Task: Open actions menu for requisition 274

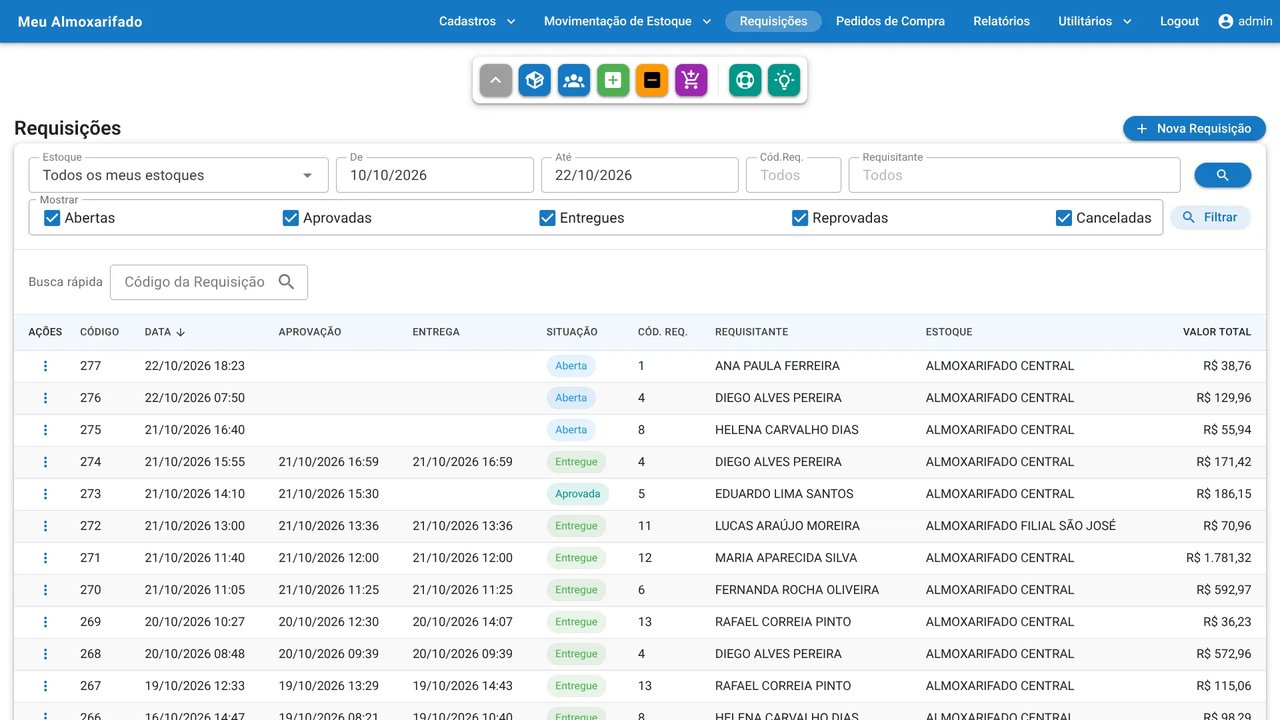Action: point(45,462)
